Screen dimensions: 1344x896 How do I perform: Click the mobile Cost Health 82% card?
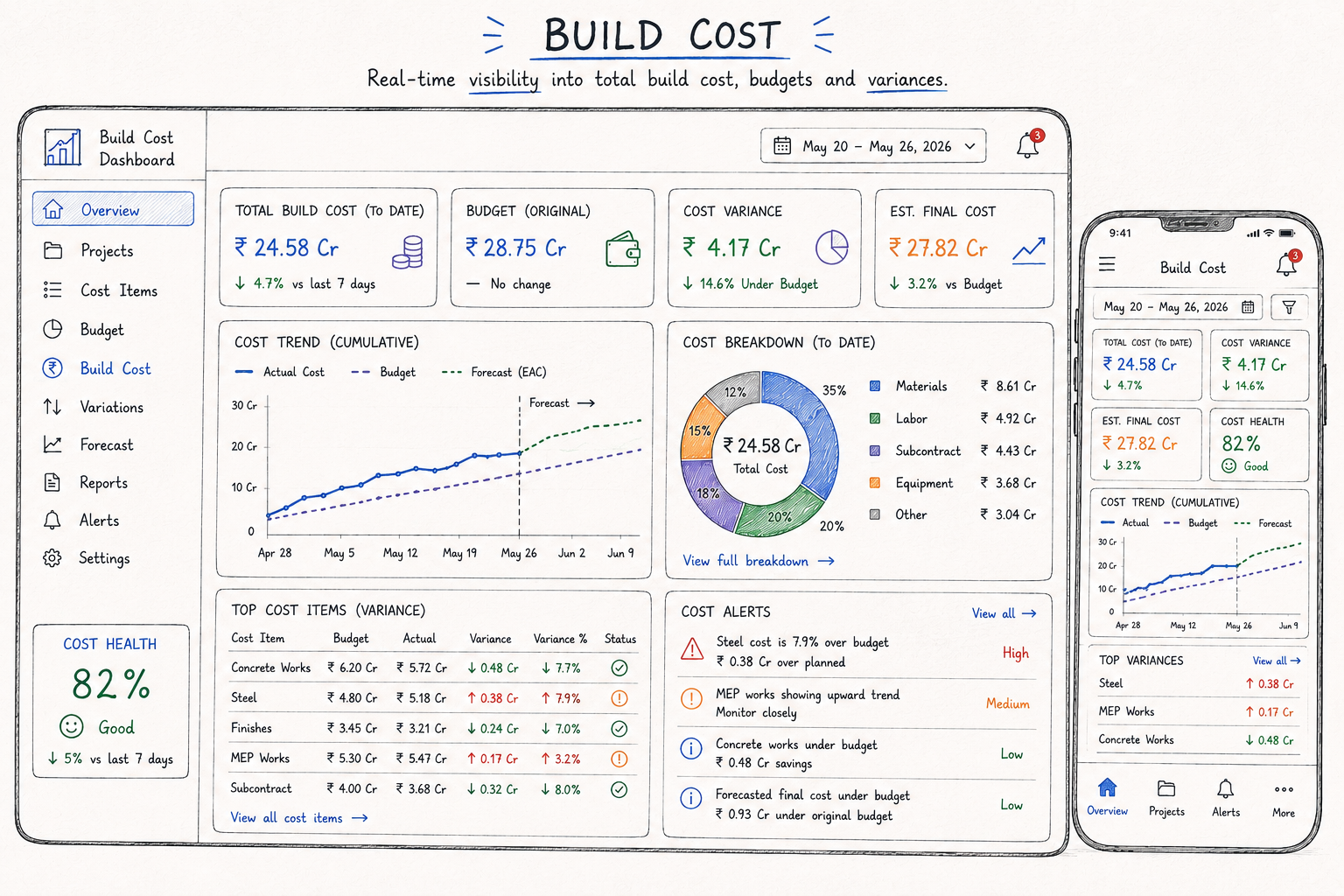(1259, 444)
